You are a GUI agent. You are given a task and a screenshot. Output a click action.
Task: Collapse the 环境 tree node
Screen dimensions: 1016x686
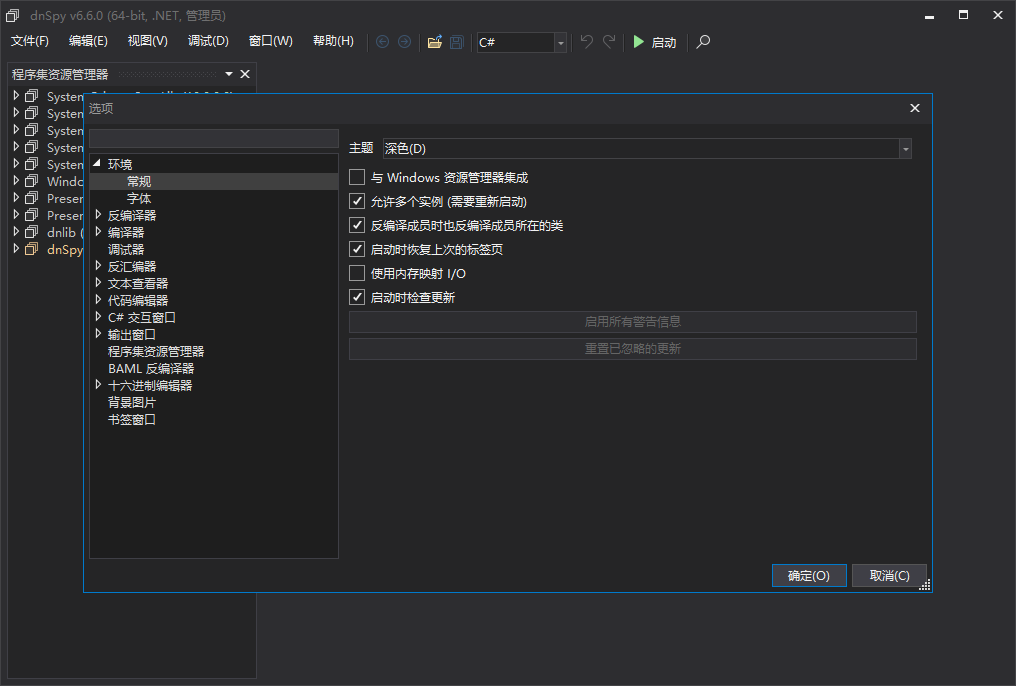point(97,163)
